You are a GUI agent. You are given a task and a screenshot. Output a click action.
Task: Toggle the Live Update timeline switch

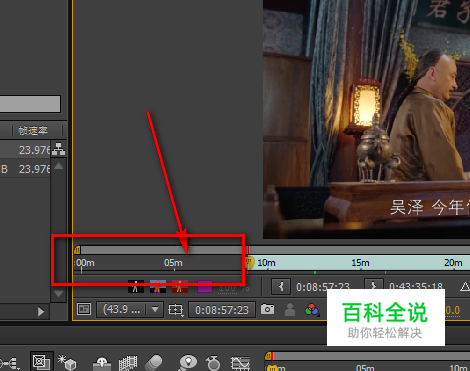pyautogui.click(x=41, y=361)
